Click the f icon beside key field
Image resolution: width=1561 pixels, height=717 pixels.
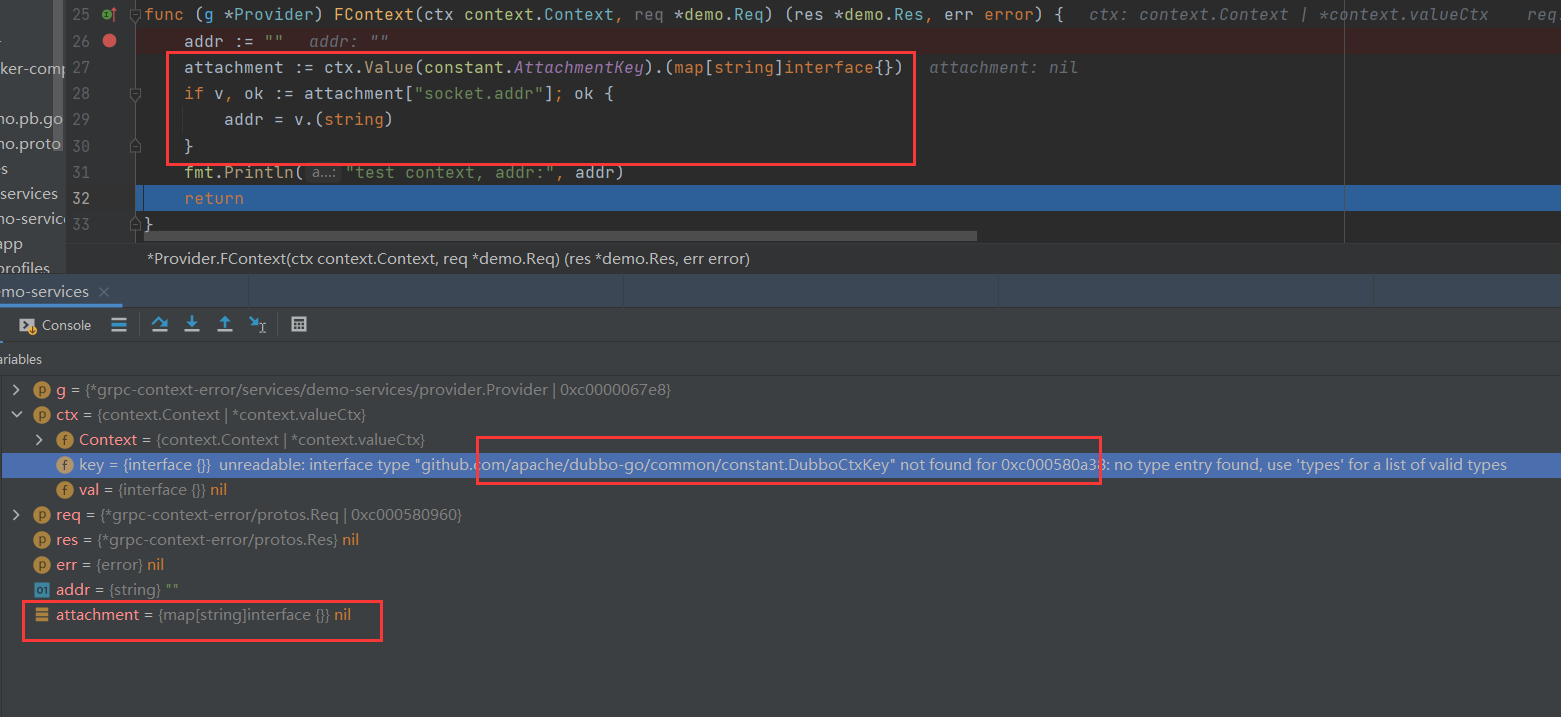click(x=65, y=465)
